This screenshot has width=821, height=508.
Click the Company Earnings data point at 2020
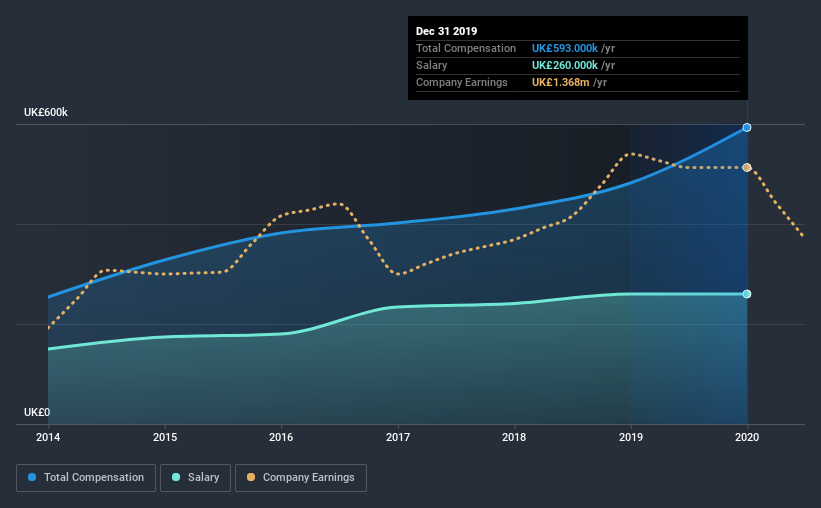[747, 168]
